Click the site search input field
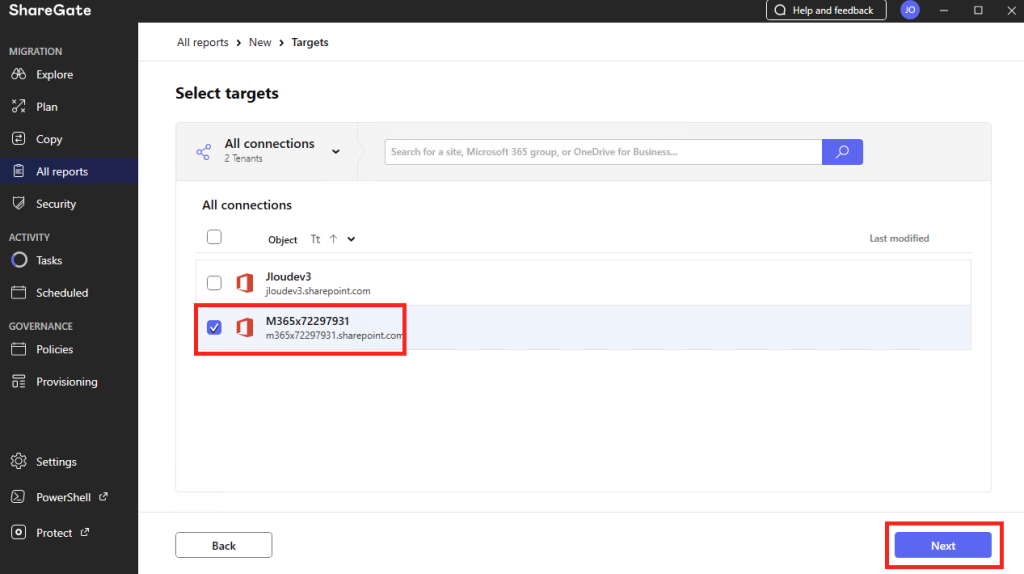This screenshot has width=1024, height=574. [603, 151]
